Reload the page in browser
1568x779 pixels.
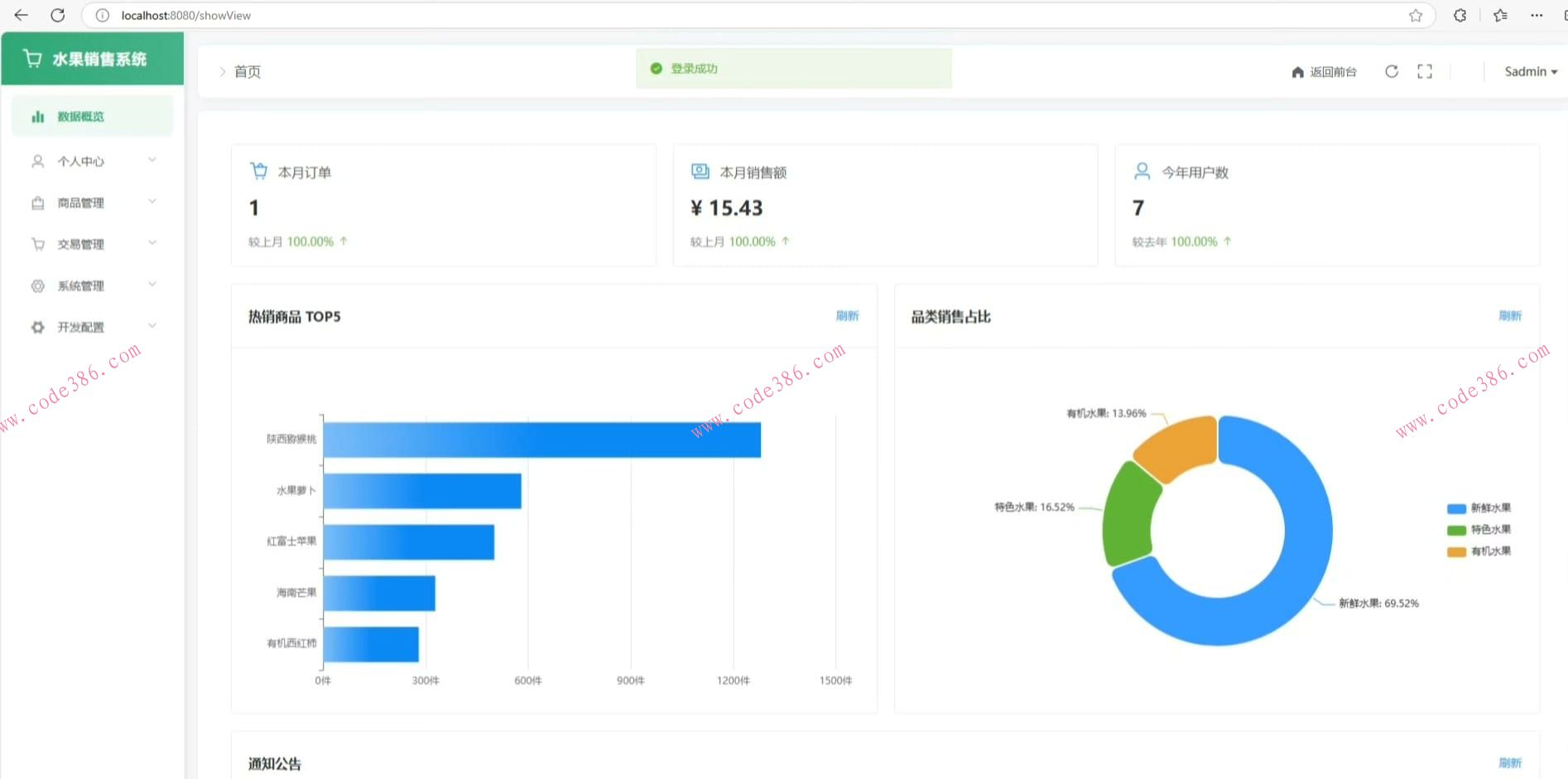57,15
